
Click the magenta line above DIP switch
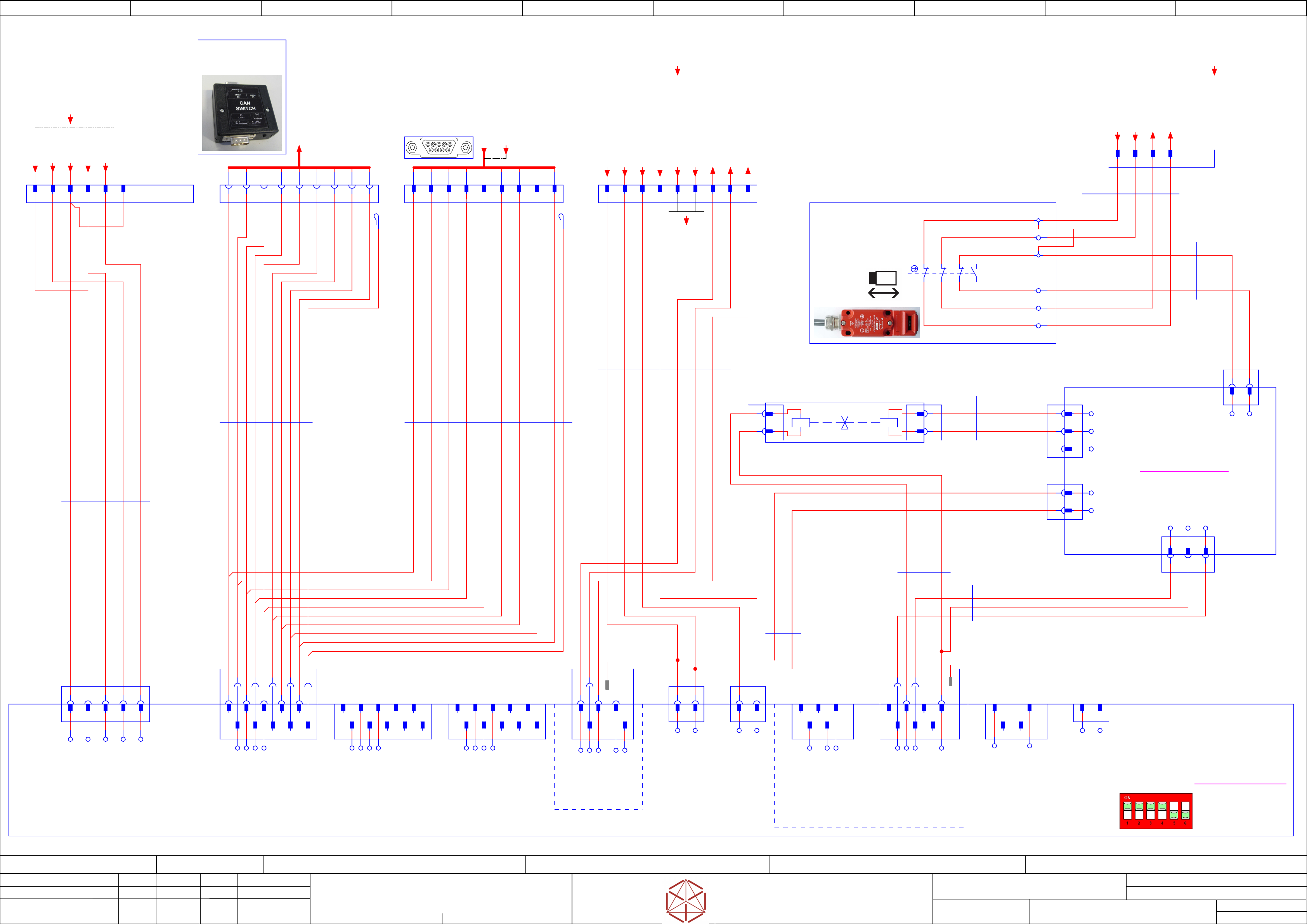[x=1240, y=784]
